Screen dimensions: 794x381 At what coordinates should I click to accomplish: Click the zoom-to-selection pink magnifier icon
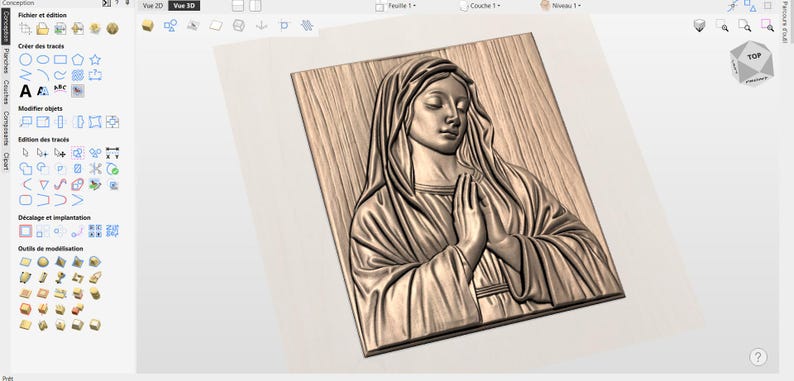tap(767, 25)
